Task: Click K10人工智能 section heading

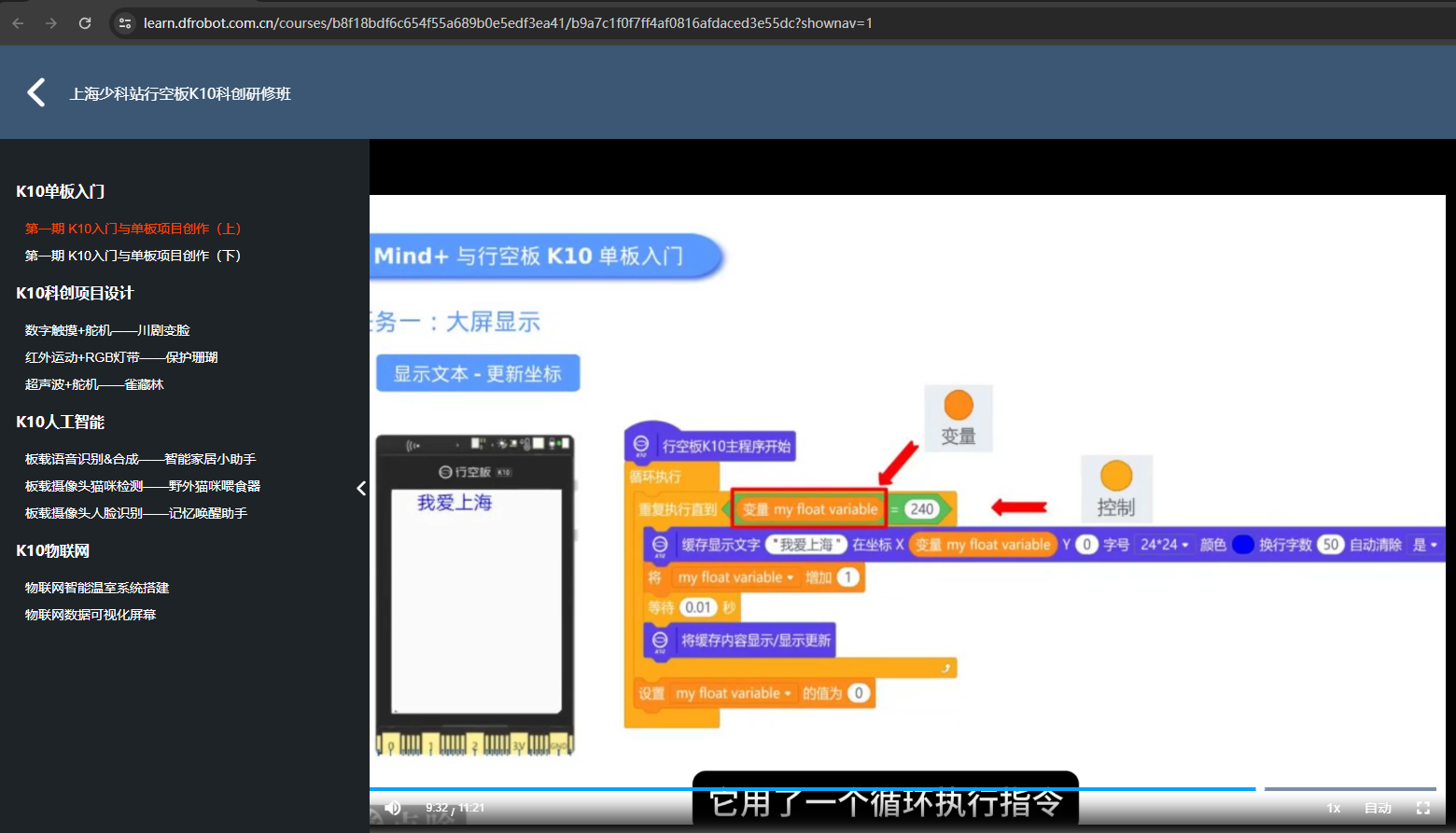Action: [61, 422]
